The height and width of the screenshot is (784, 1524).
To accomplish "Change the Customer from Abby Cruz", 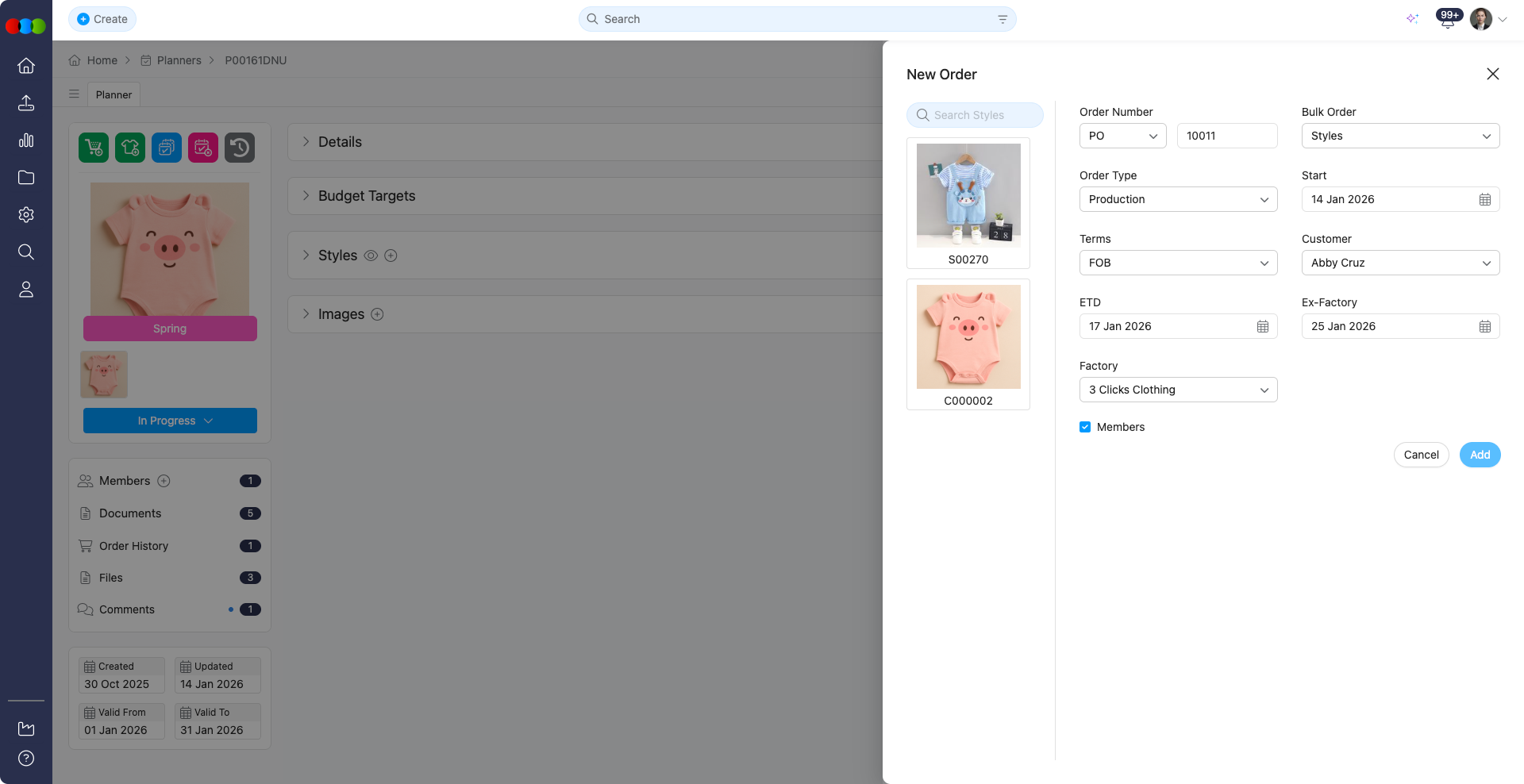I will click(x=1399, y=263).
